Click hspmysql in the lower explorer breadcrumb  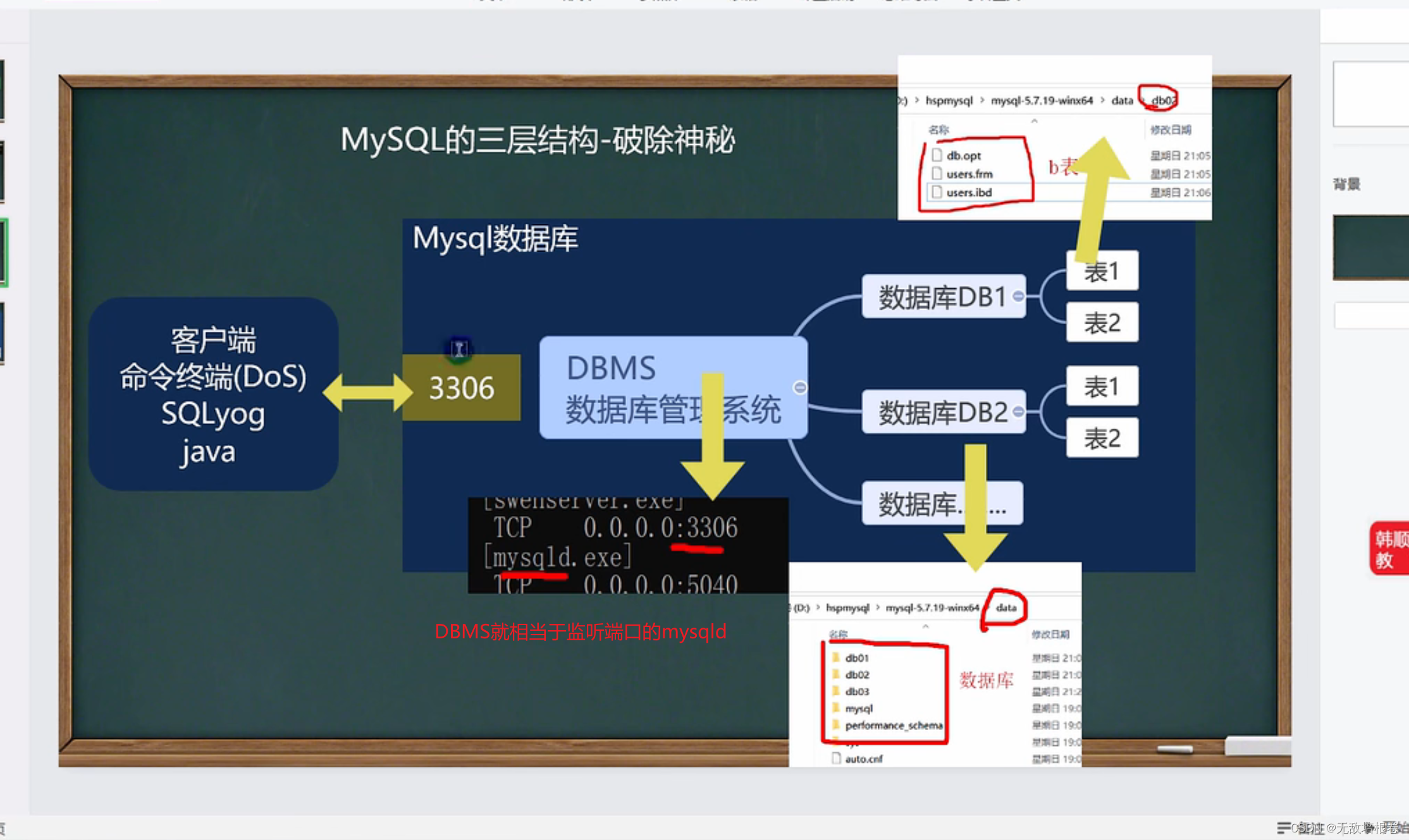tap(847, 607)
